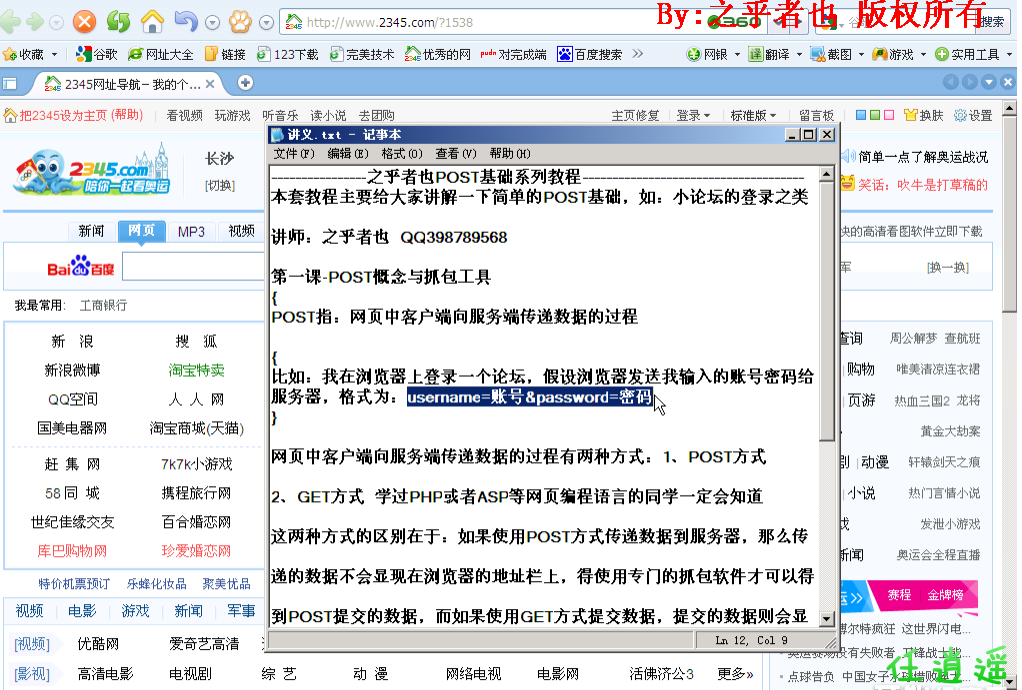Open the 链接 bookmark folder
This screenshot has width=1022, height=690.
pyautogui.click(x=226, y=55)
